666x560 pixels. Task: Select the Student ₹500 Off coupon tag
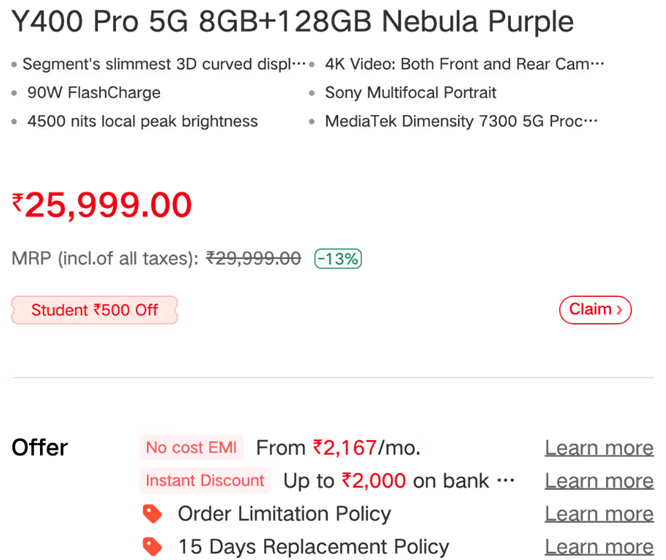(94, 310)
